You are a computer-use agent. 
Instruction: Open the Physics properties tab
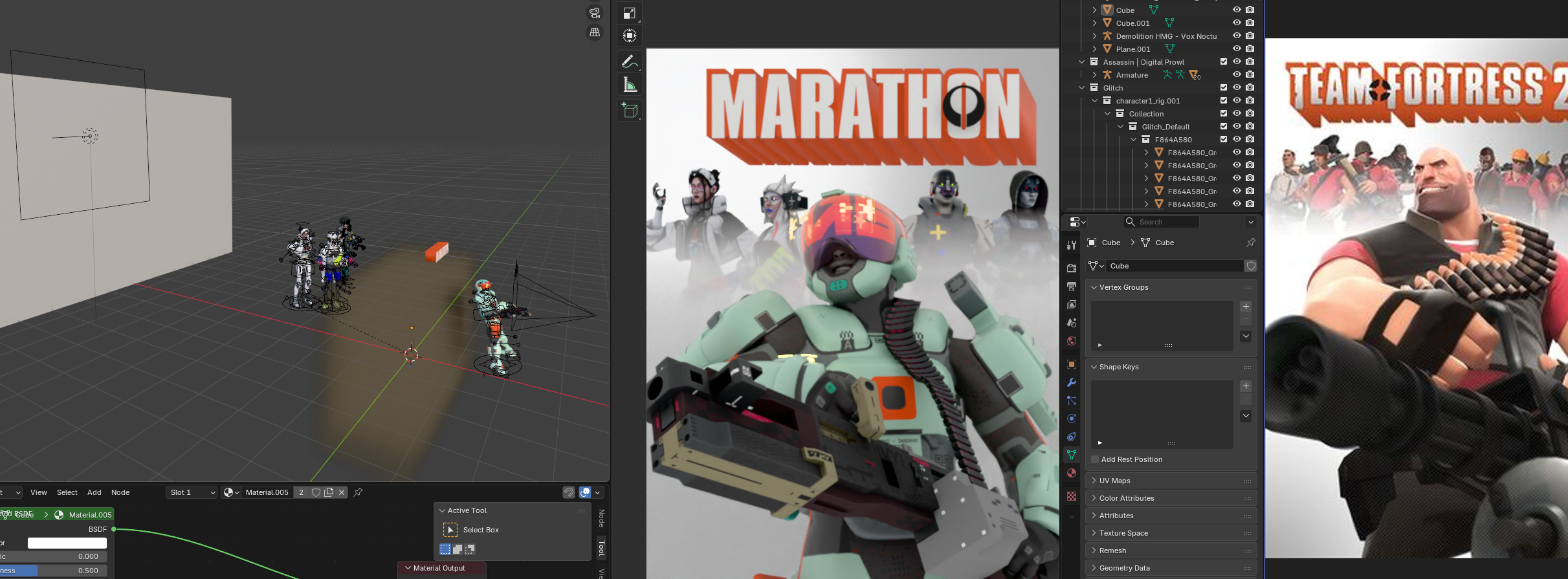[1072, 419]
